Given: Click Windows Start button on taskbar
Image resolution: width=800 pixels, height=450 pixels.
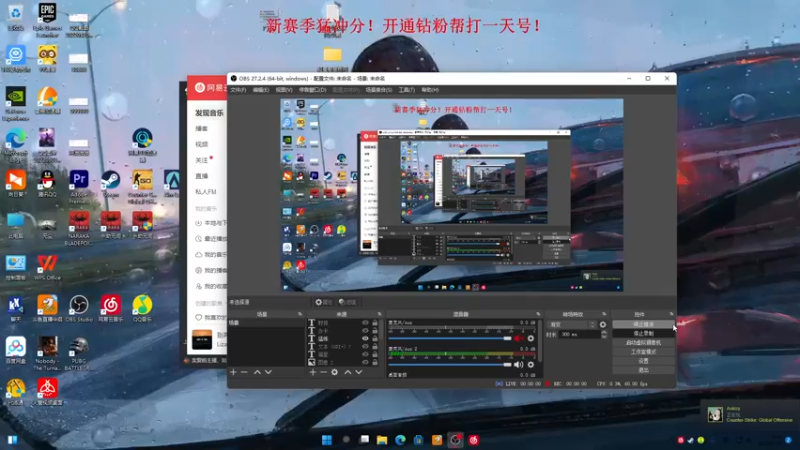Looking at the screenshot, I should [327, 440].
